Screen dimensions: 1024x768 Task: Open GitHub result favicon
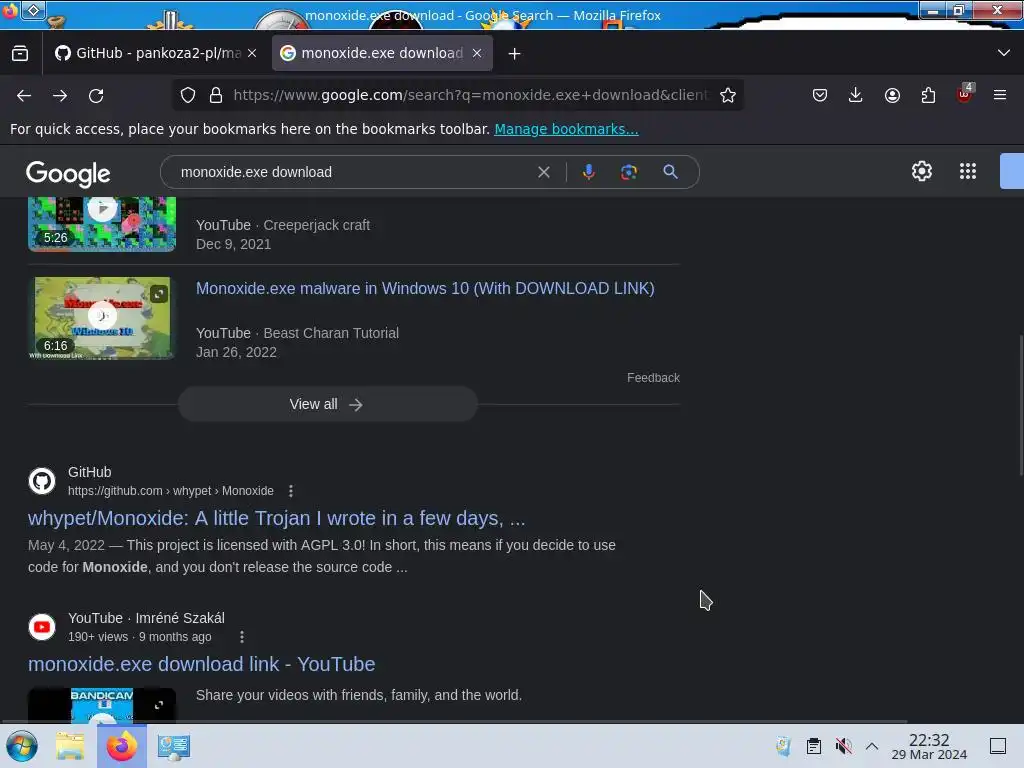pyautogui.click(x=42, y=481)
